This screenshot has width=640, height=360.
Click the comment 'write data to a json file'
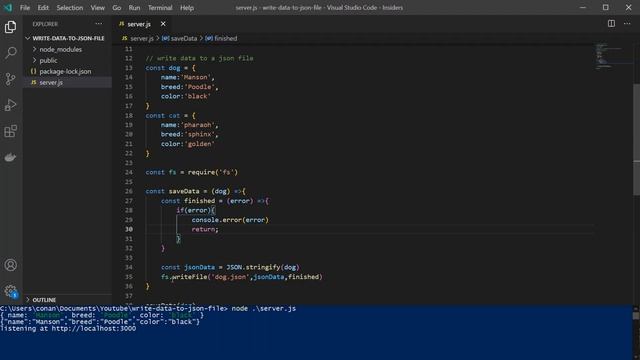[x=199, y=58]
